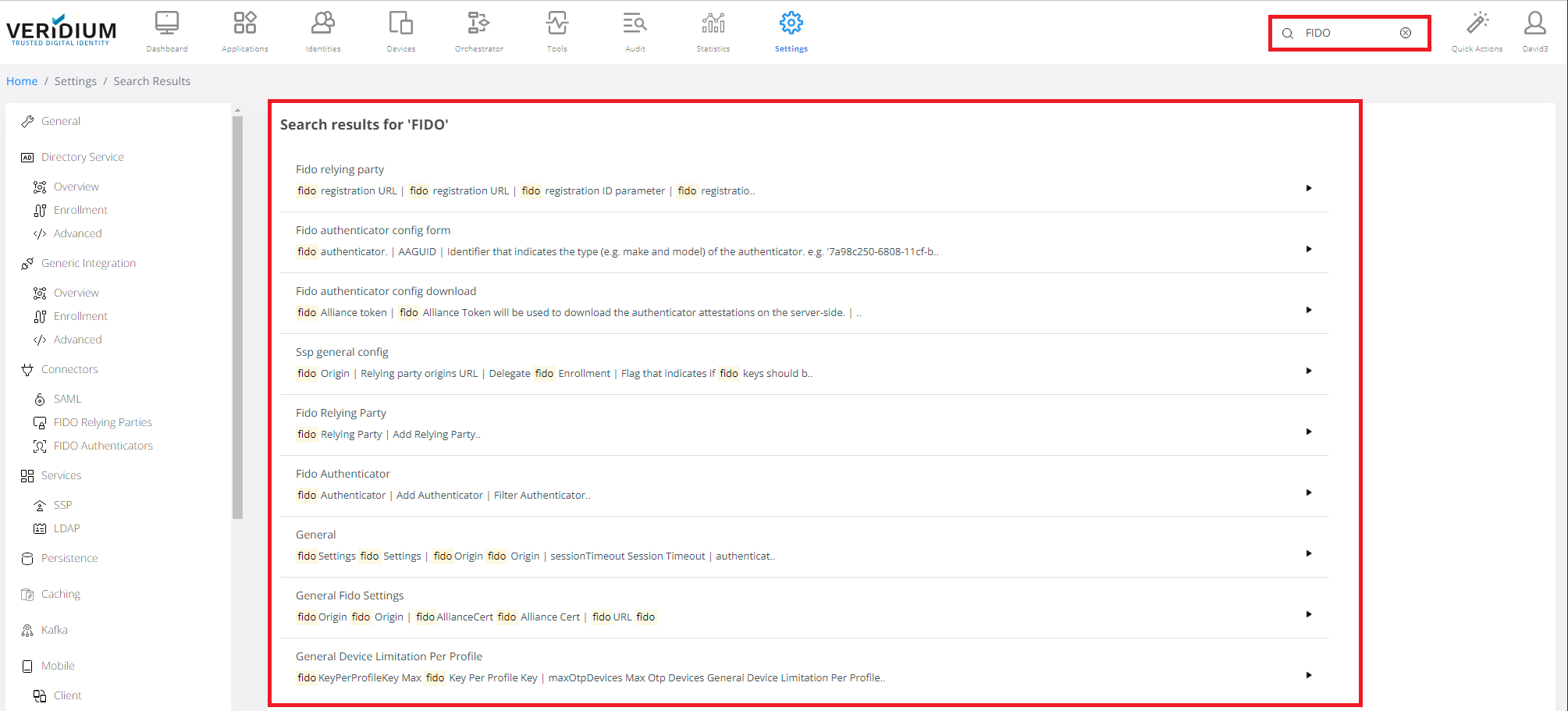Clear the FIDO search text
The width and height of the screenshot is (1568, 711).
click(1405, 33)
